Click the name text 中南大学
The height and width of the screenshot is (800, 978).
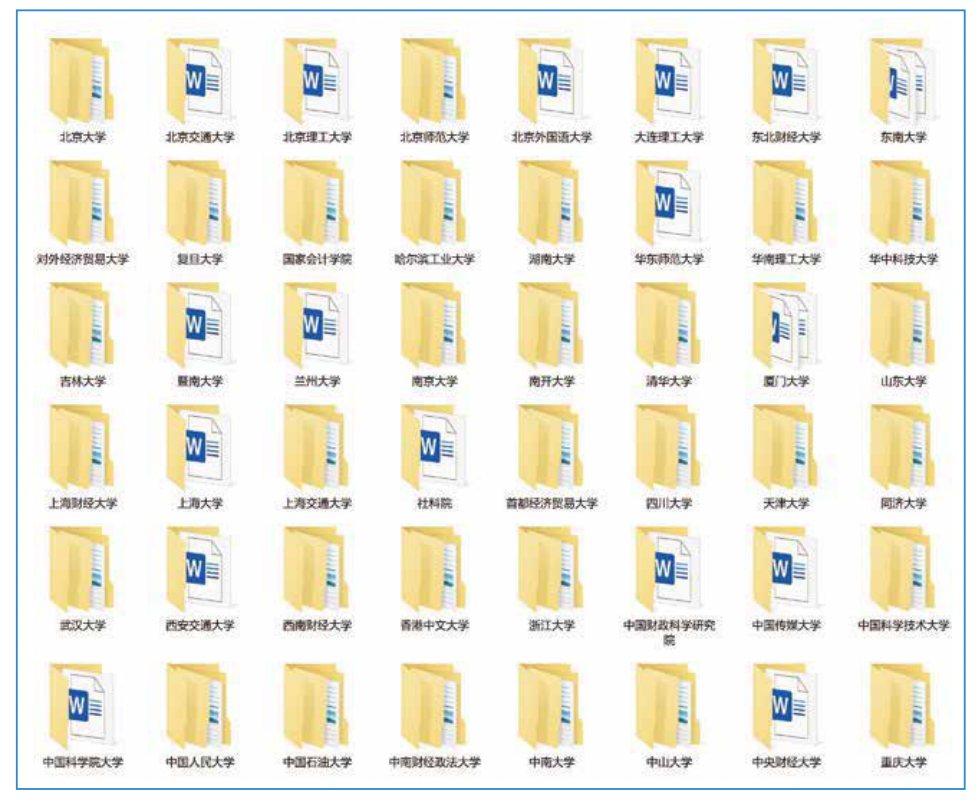551,762
